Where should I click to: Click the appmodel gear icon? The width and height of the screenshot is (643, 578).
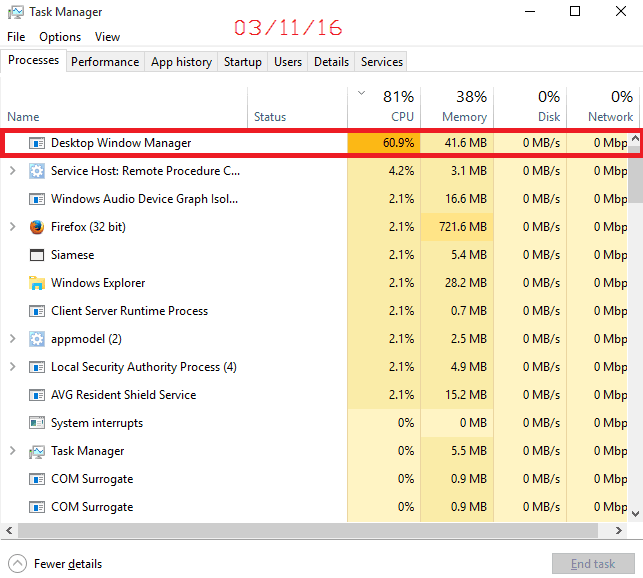coord(36,339)
